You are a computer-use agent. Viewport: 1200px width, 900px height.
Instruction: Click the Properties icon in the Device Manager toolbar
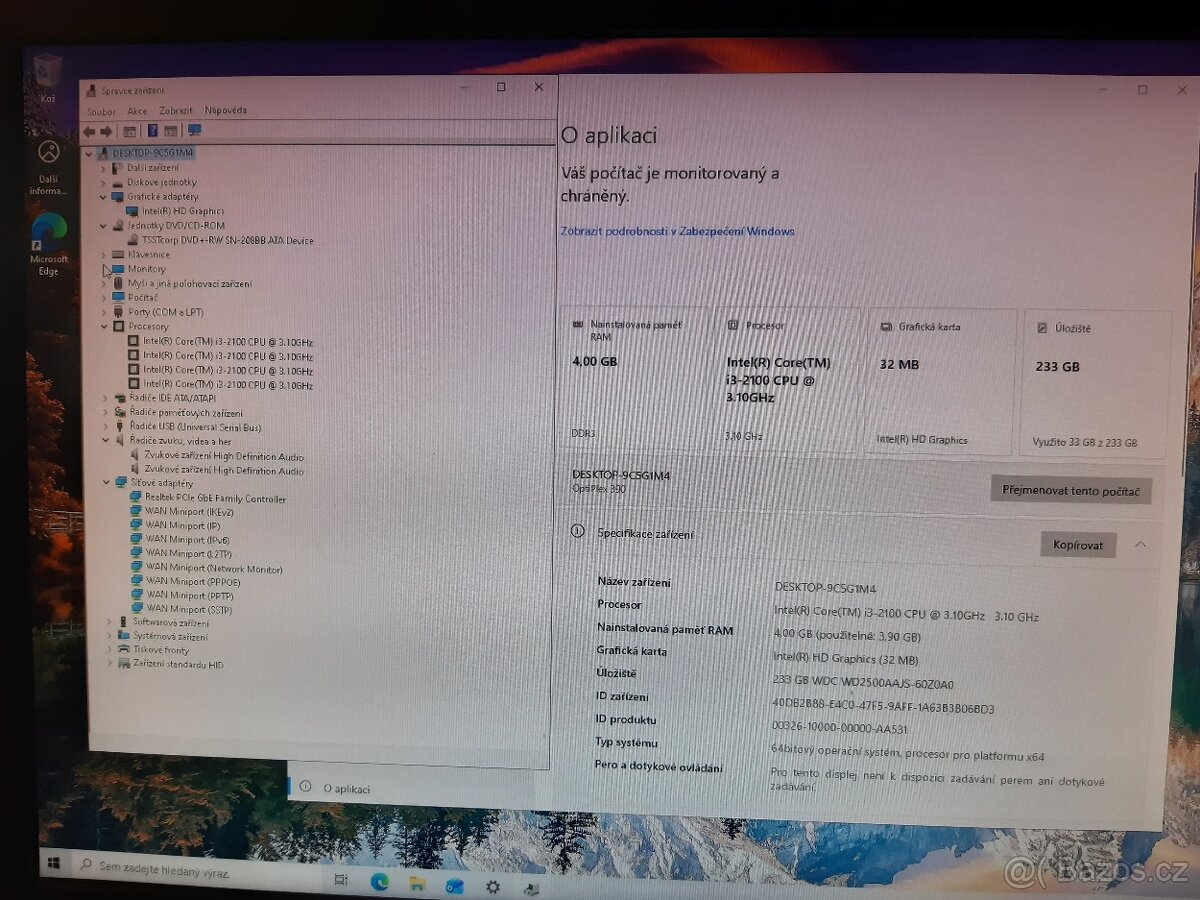(130, 130)
